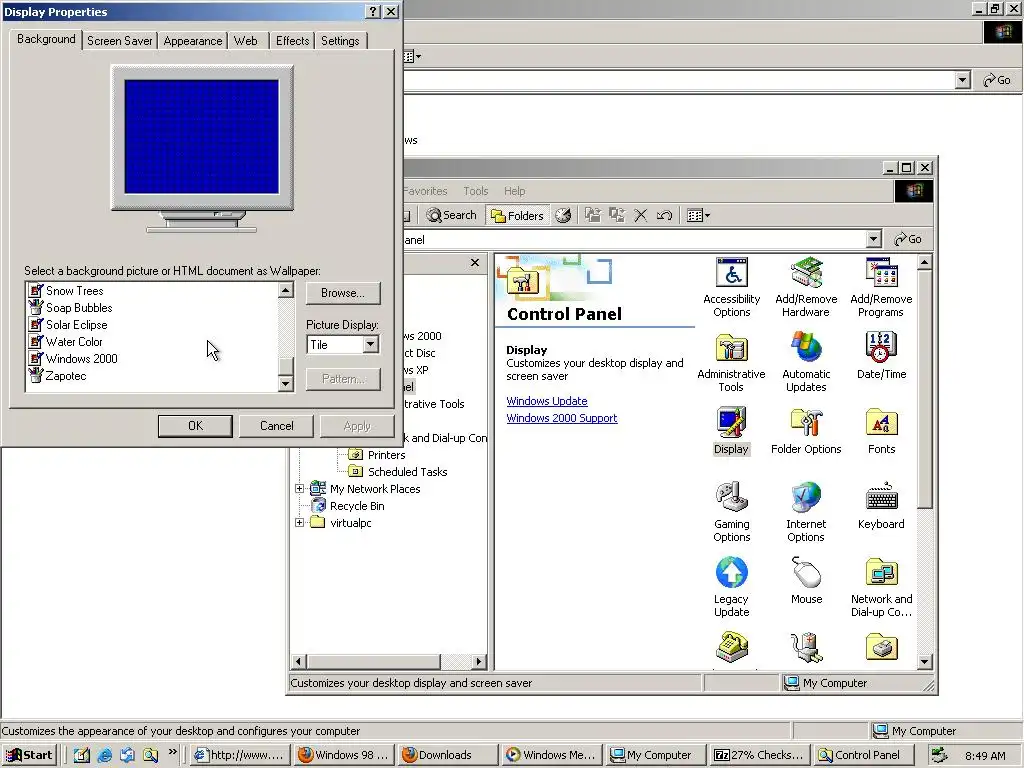Open the back window address bar dropdown
The height and width of the screenshot is (768, 1024).
tap(962, 80)
